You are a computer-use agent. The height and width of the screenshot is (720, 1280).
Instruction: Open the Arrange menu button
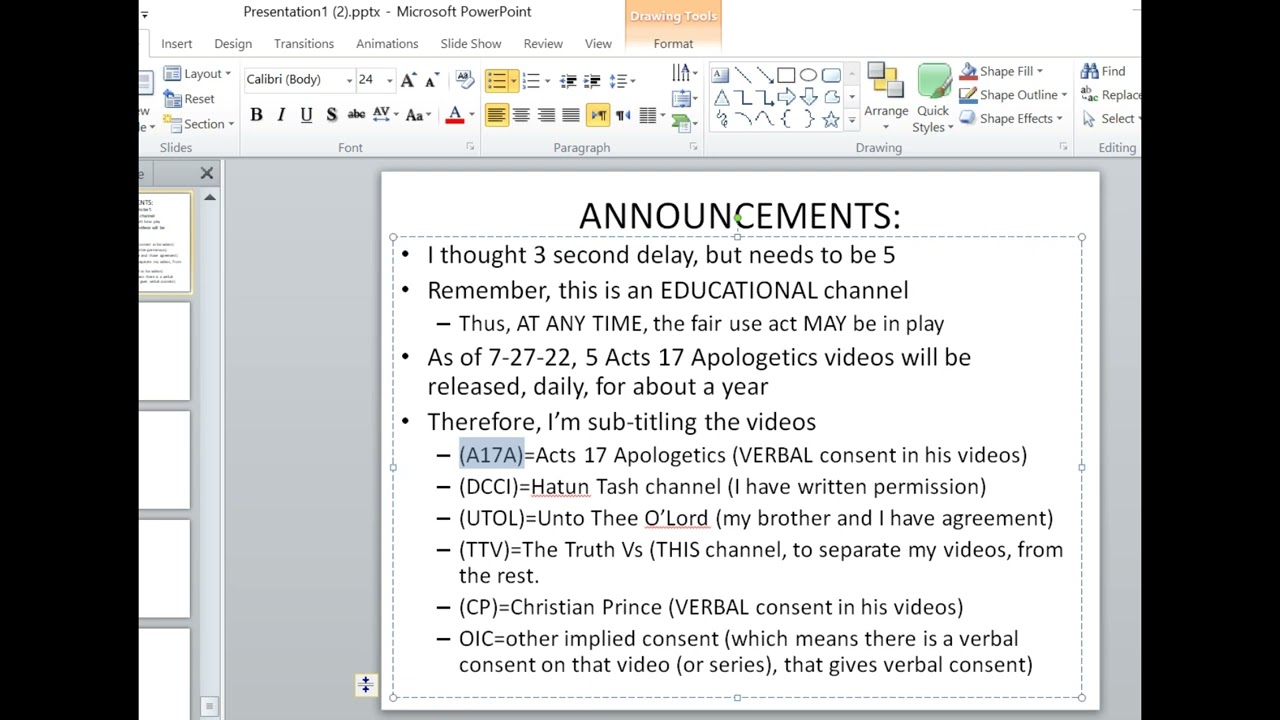[x=886, y=98]
